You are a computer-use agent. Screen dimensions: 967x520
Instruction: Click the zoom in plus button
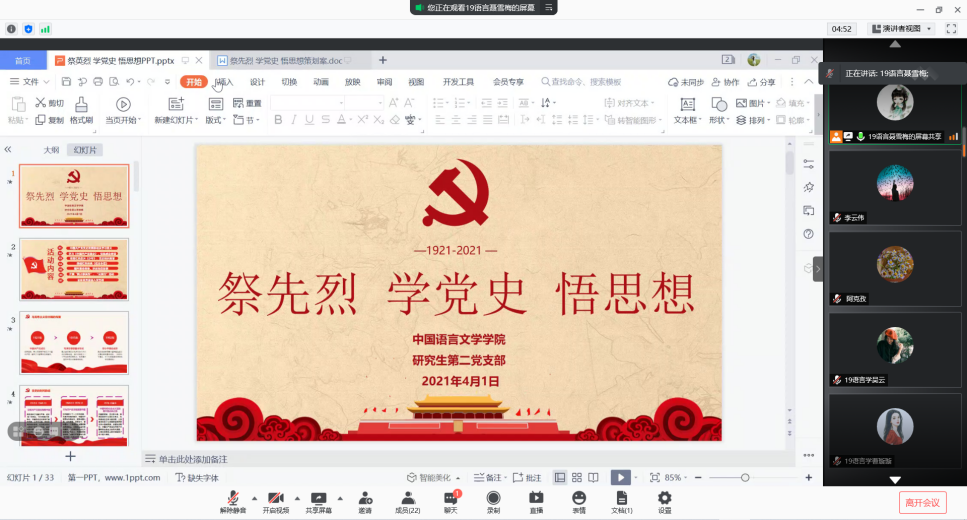(809, 477)
